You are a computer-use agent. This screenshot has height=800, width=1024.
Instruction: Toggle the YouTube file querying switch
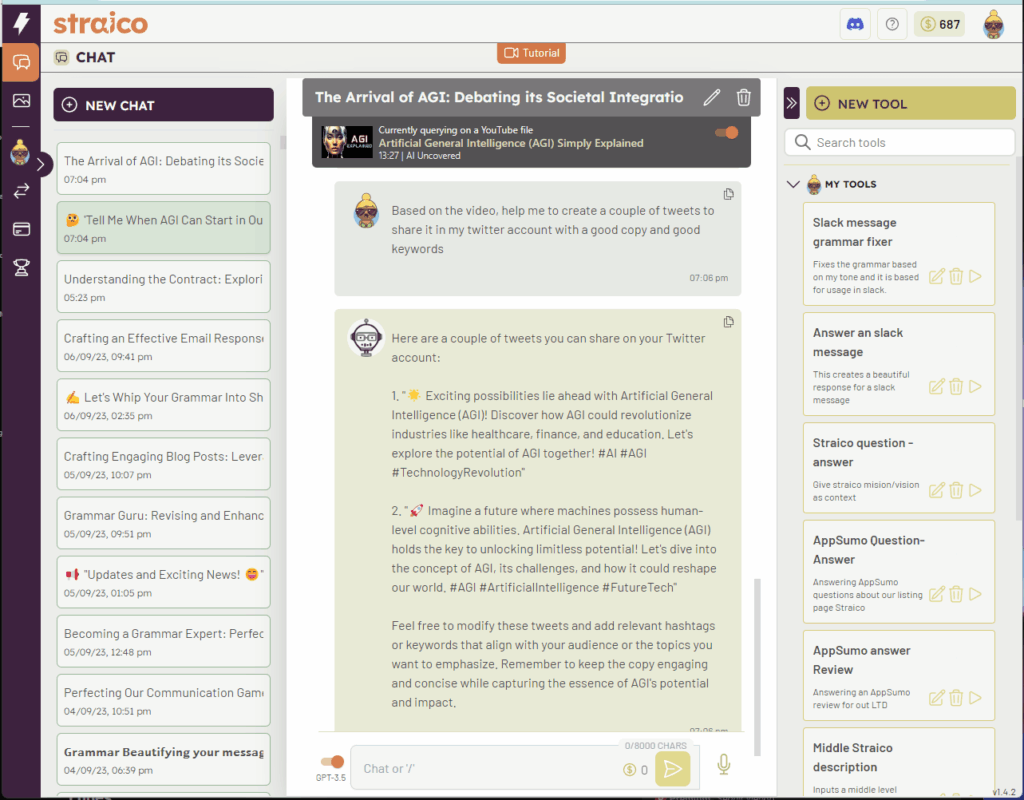tap(726, 133)
